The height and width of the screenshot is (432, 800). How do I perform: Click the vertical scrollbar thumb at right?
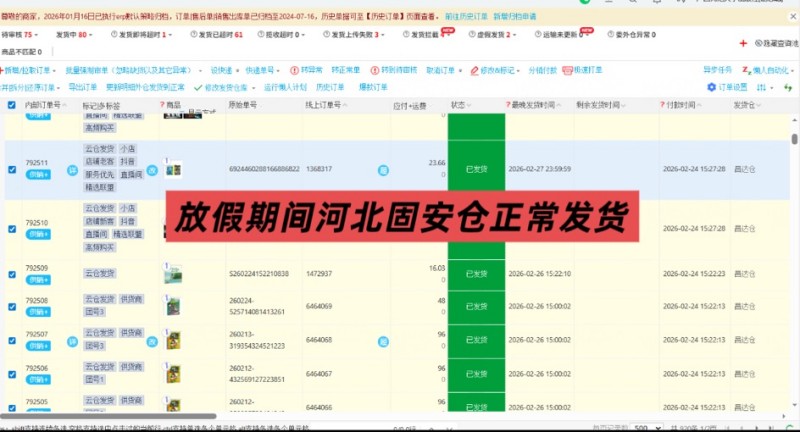tap(794, 139)
